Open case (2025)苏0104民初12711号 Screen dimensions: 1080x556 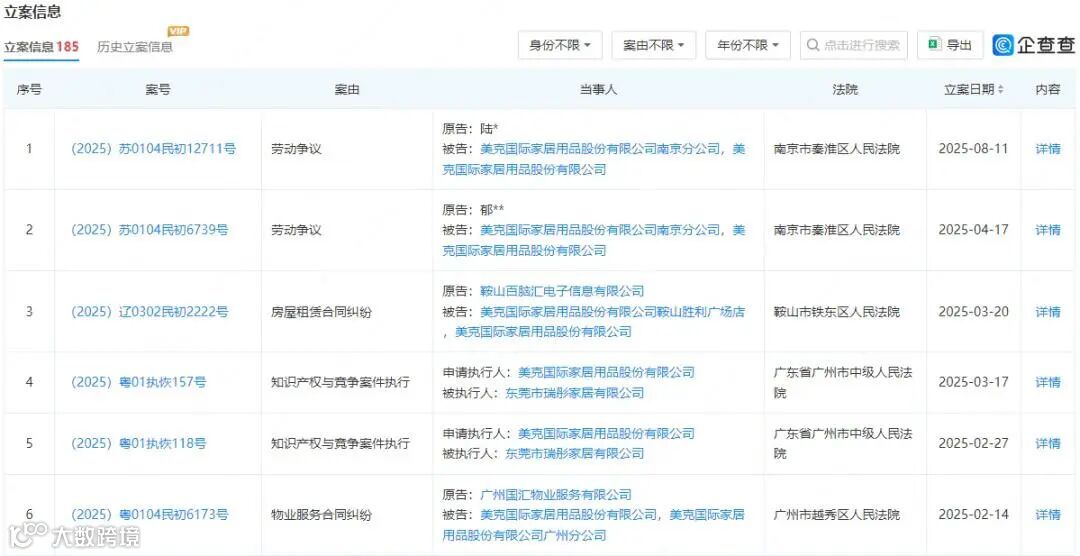pos(153,148)
